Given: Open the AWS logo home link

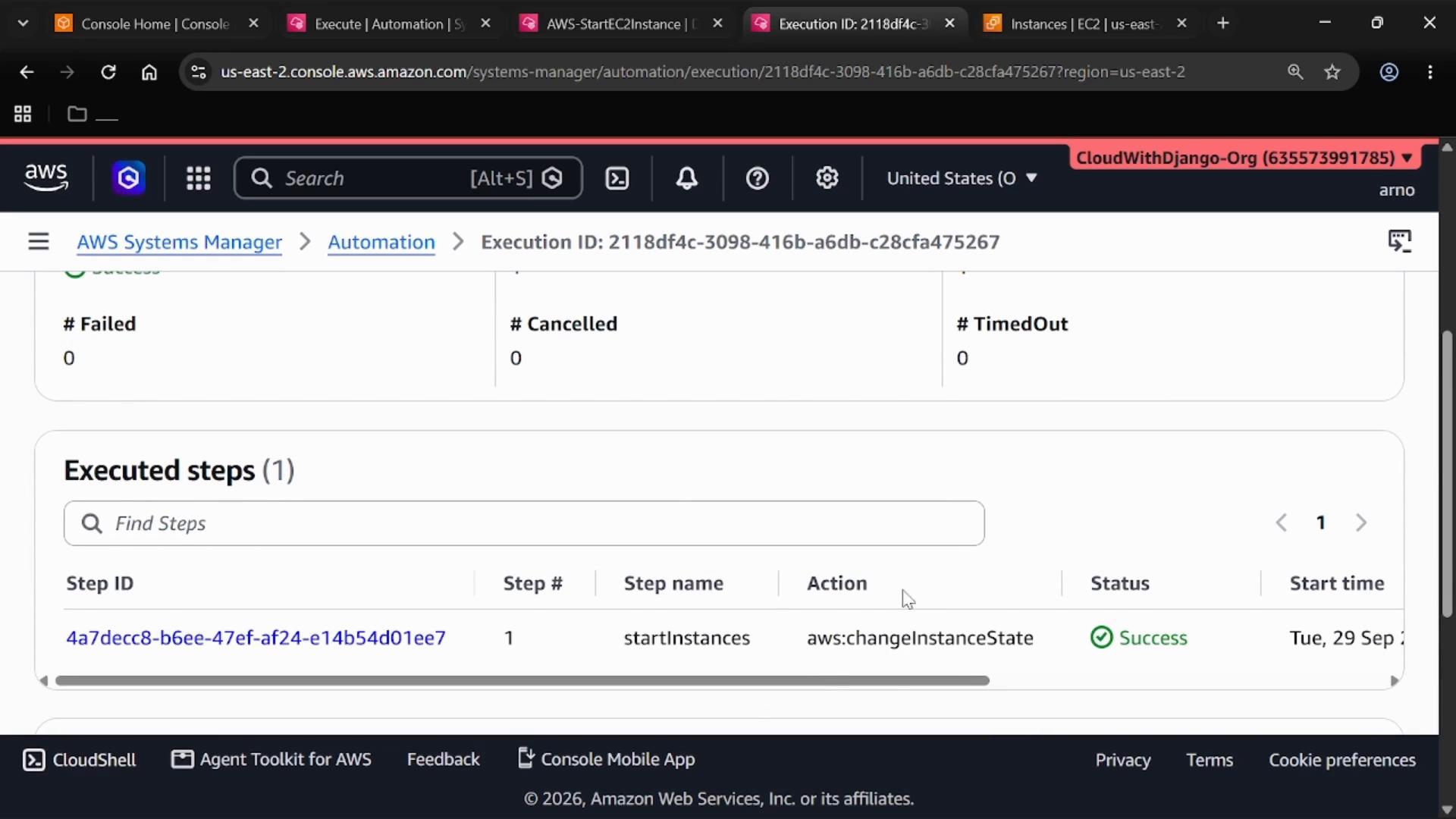Looking at the screenshot, I should click(x=46, y=177).
